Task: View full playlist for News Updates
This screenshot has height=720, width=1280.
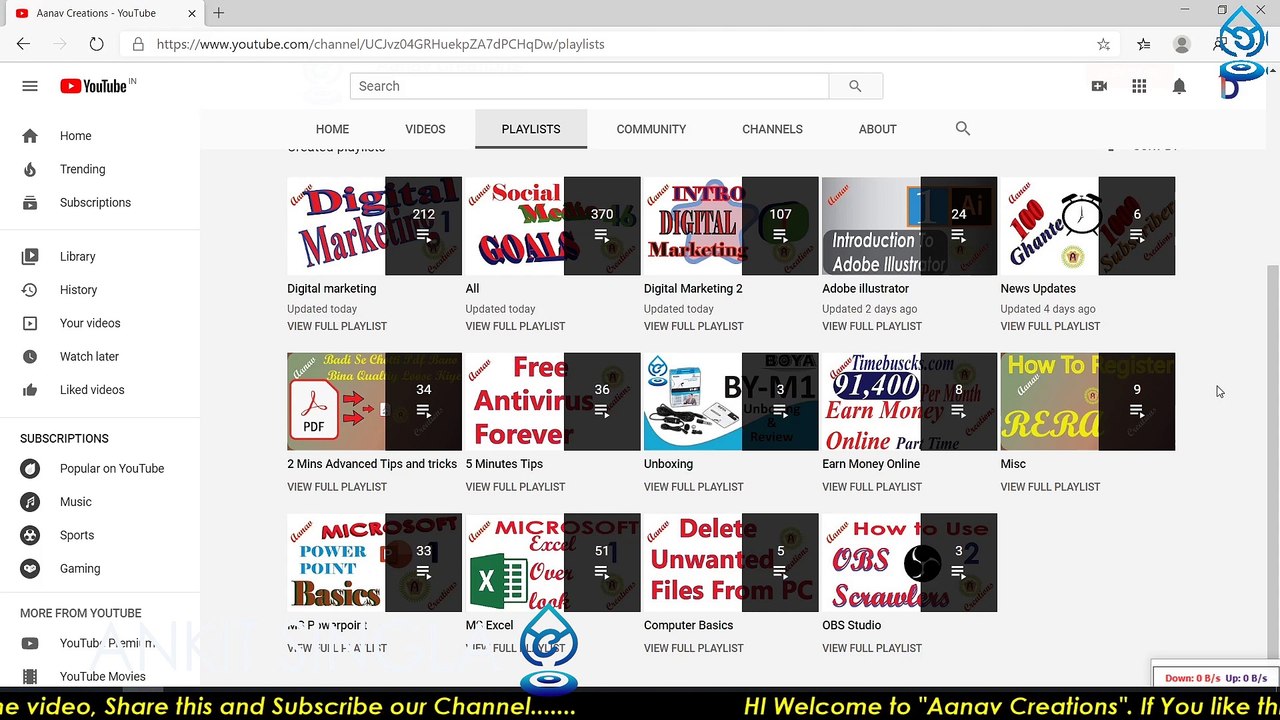Action: [x=1050, y=326]
